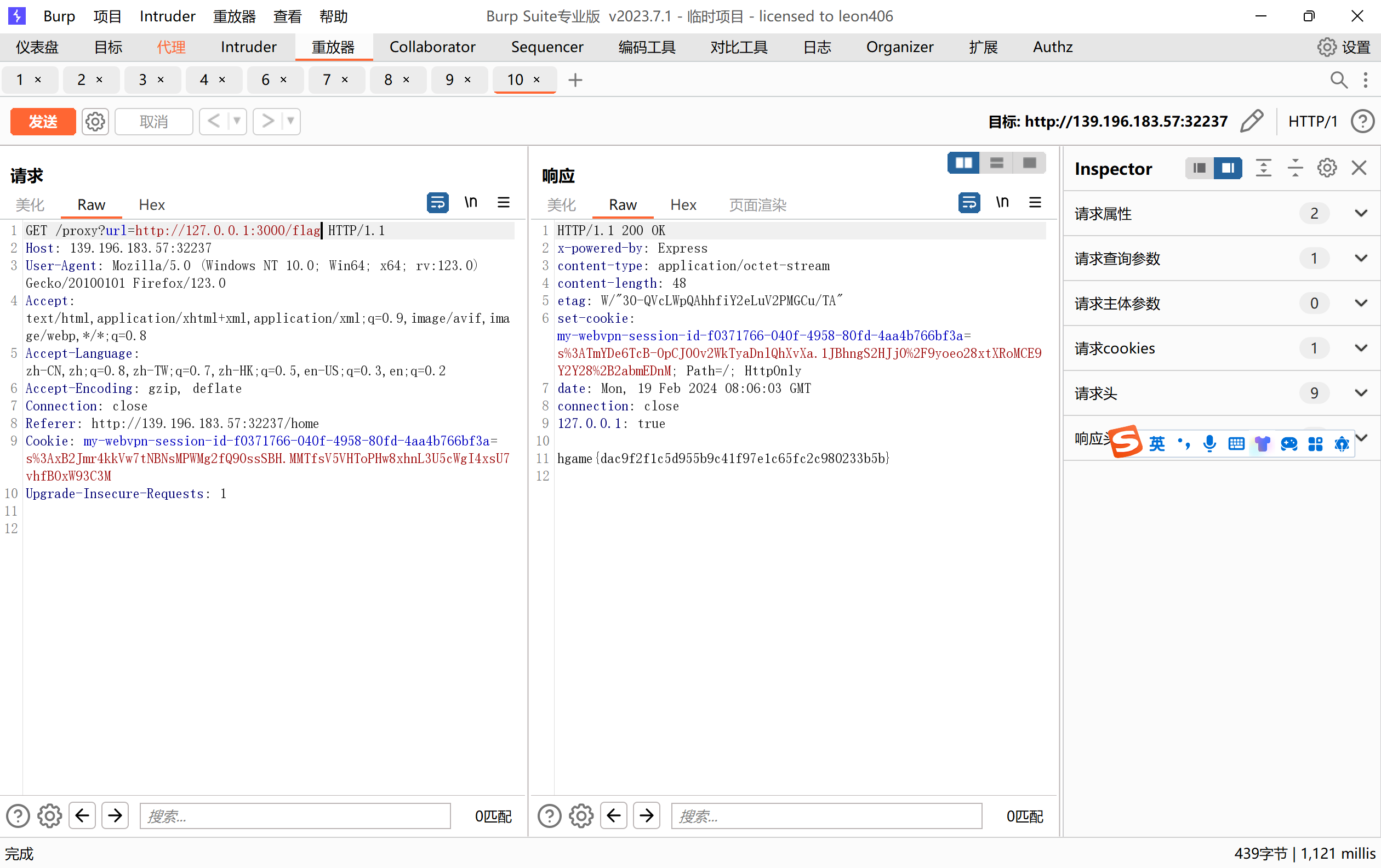Open Repeater help question mark icon
The height and width of the screenshot is (868, 1381).
click(x=1362, y=122)
